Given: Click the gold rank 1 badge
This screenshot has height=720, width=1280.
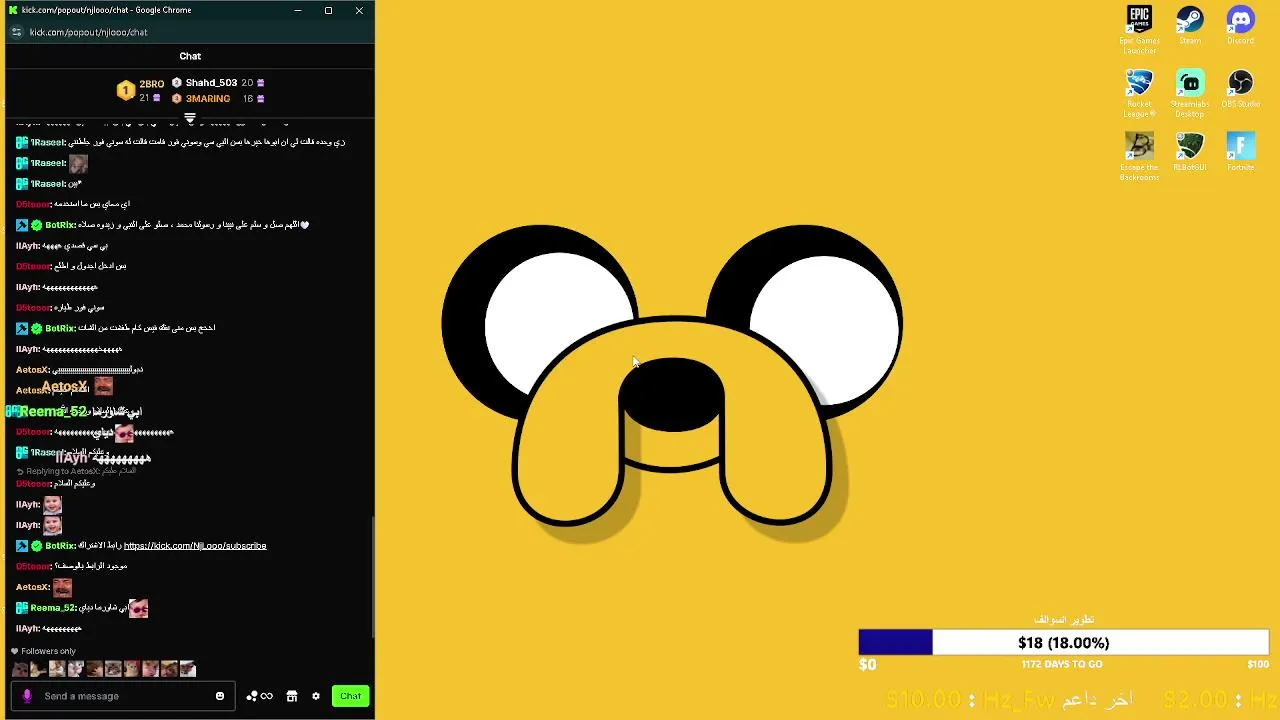Looking at the screenshot, I should [x=125, y=91].
